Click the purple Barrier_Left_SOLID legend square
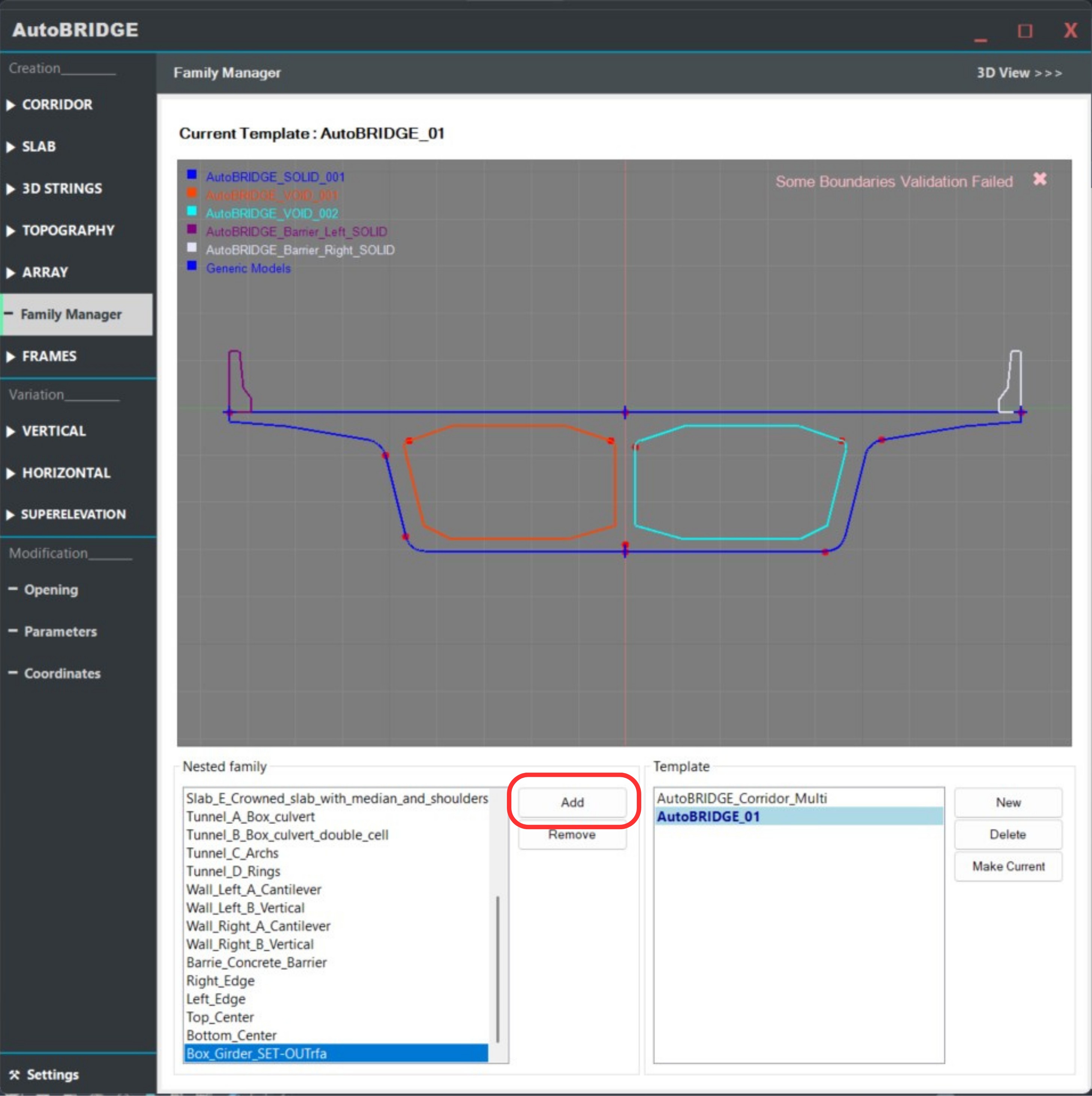 192,229
